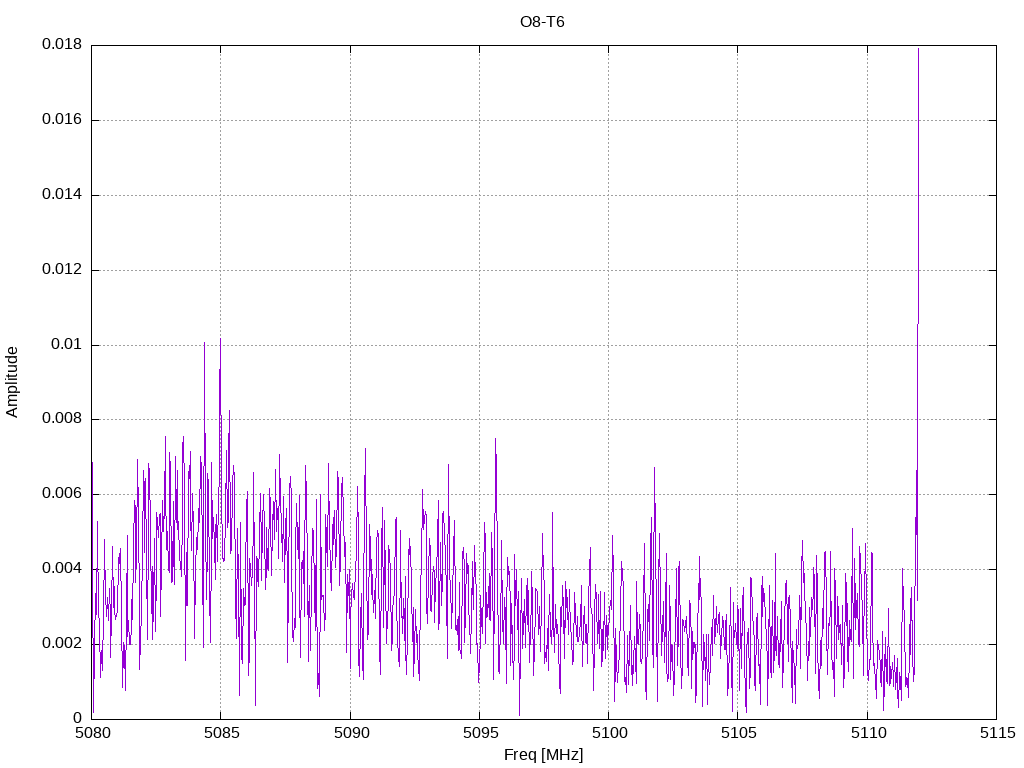Image resolution: width=1024 pixels, height=768 pixels.
Task: Click the Amplitude y-axis label
Action: pos(13,382)
